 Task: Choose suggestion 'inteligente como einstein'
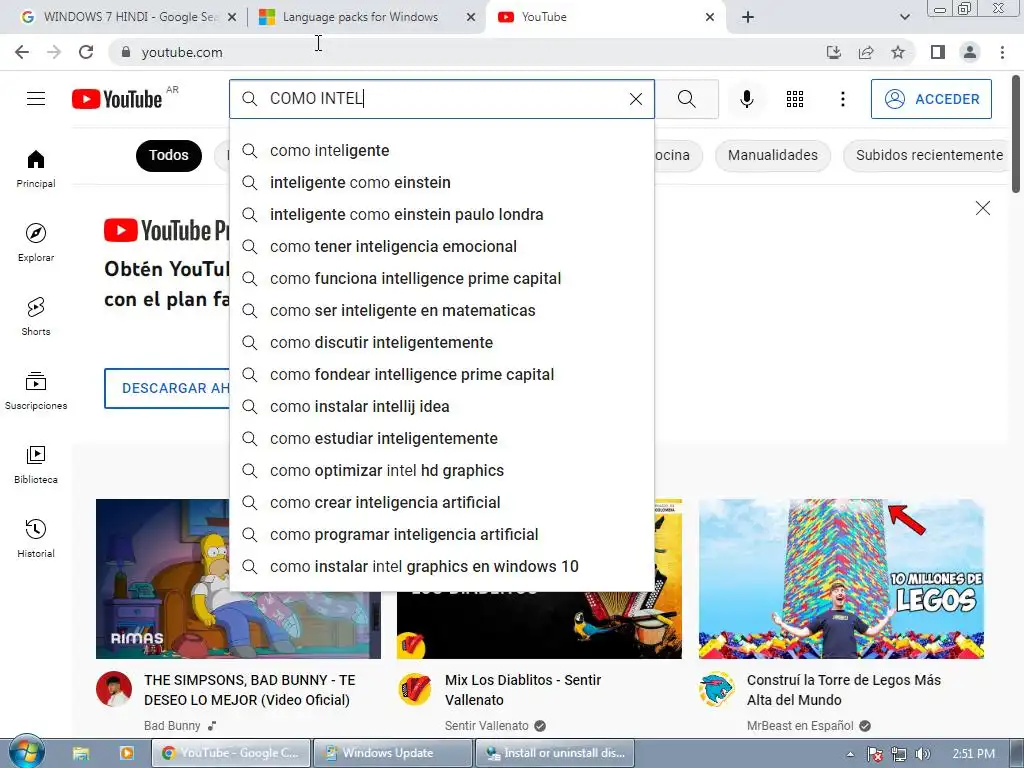click(x=442, y=182)
